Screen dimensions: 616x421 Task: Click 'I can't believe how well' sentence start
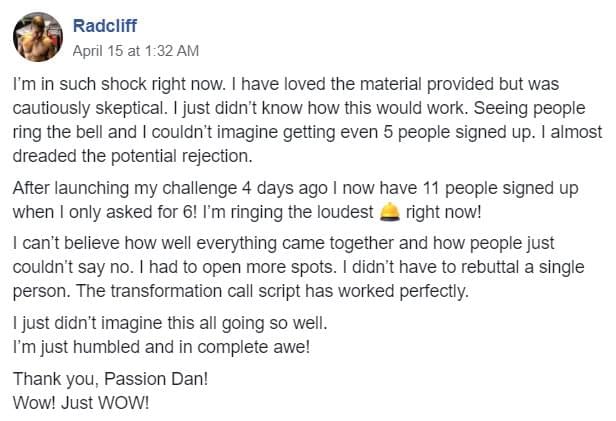click(102, 243)
